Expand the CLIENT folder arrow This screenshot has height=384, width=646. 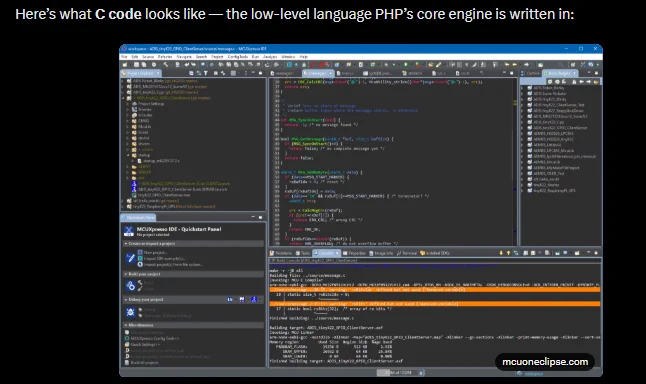point(128,166)
